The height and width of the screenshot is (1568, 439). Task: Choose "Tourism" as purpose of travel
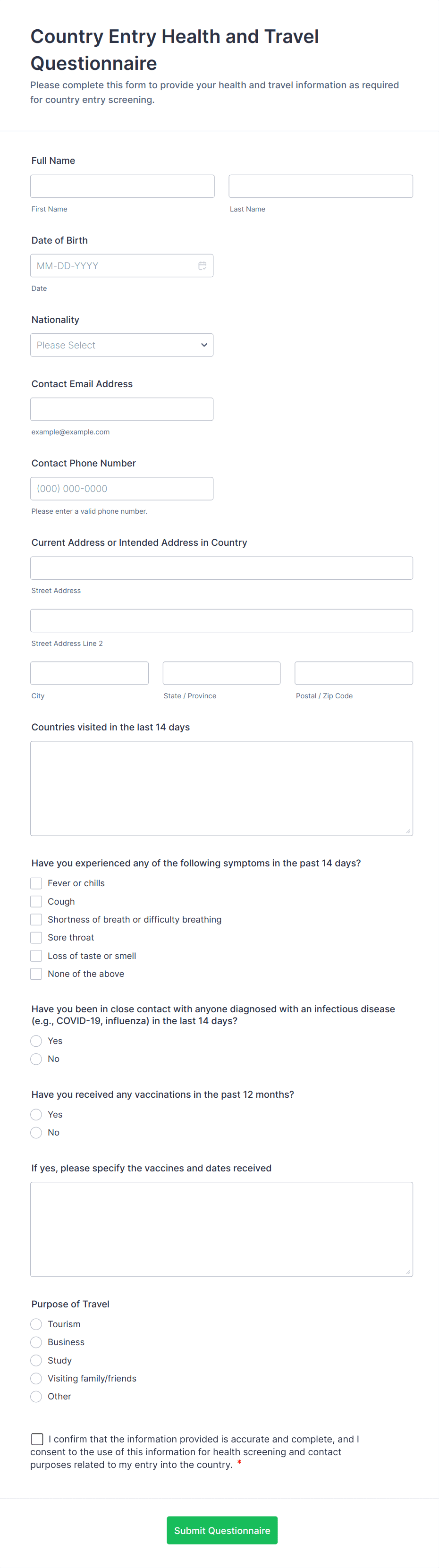[36, 1324]
